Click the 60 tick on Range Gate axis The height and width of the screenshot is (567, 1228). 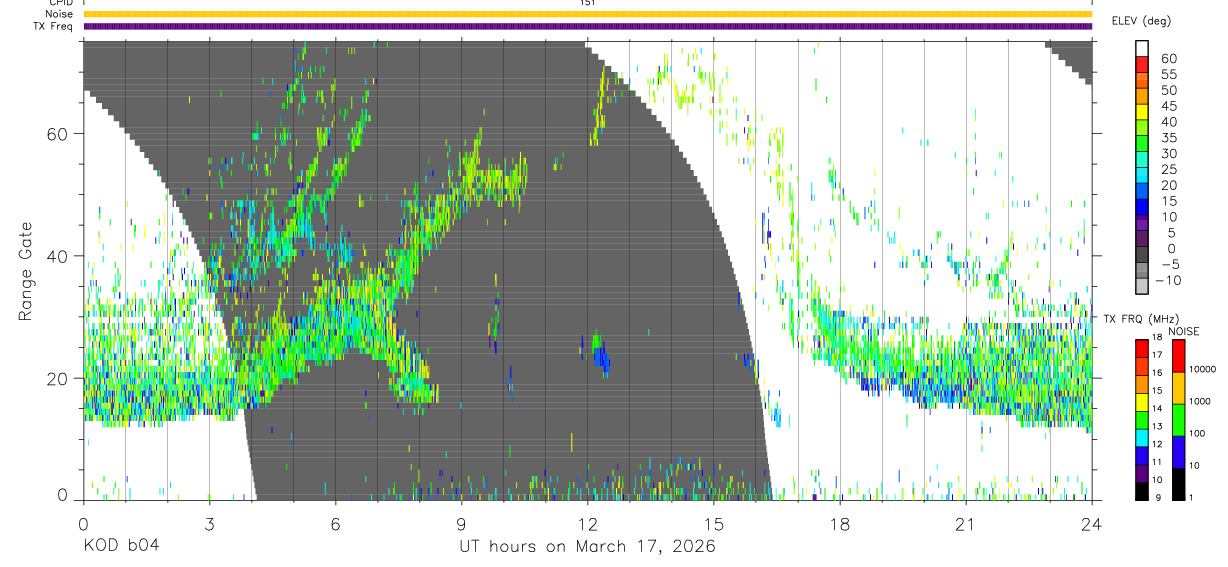coord(58,134)
